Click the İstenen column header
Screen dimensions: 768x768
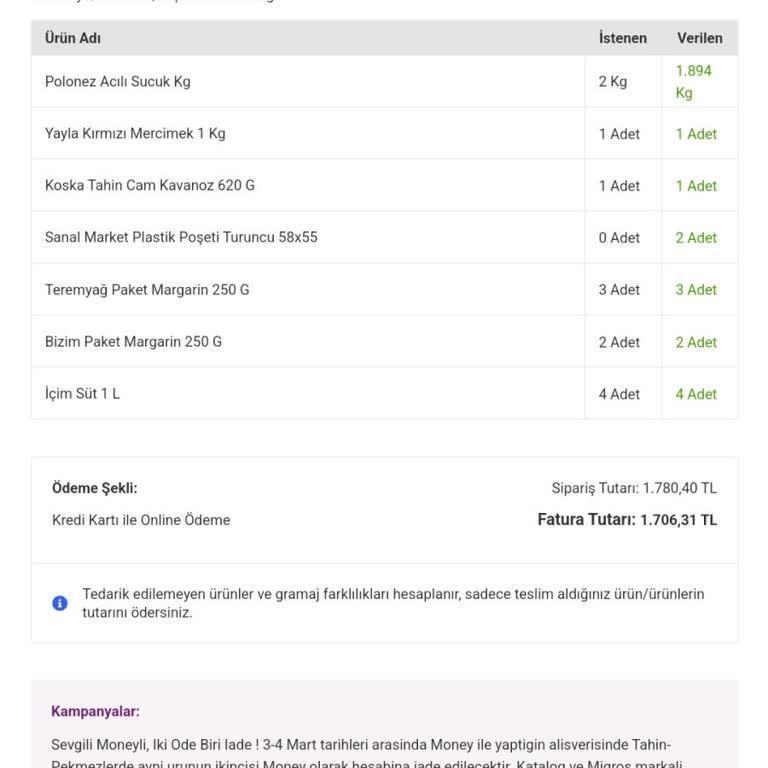coord(622,38)
